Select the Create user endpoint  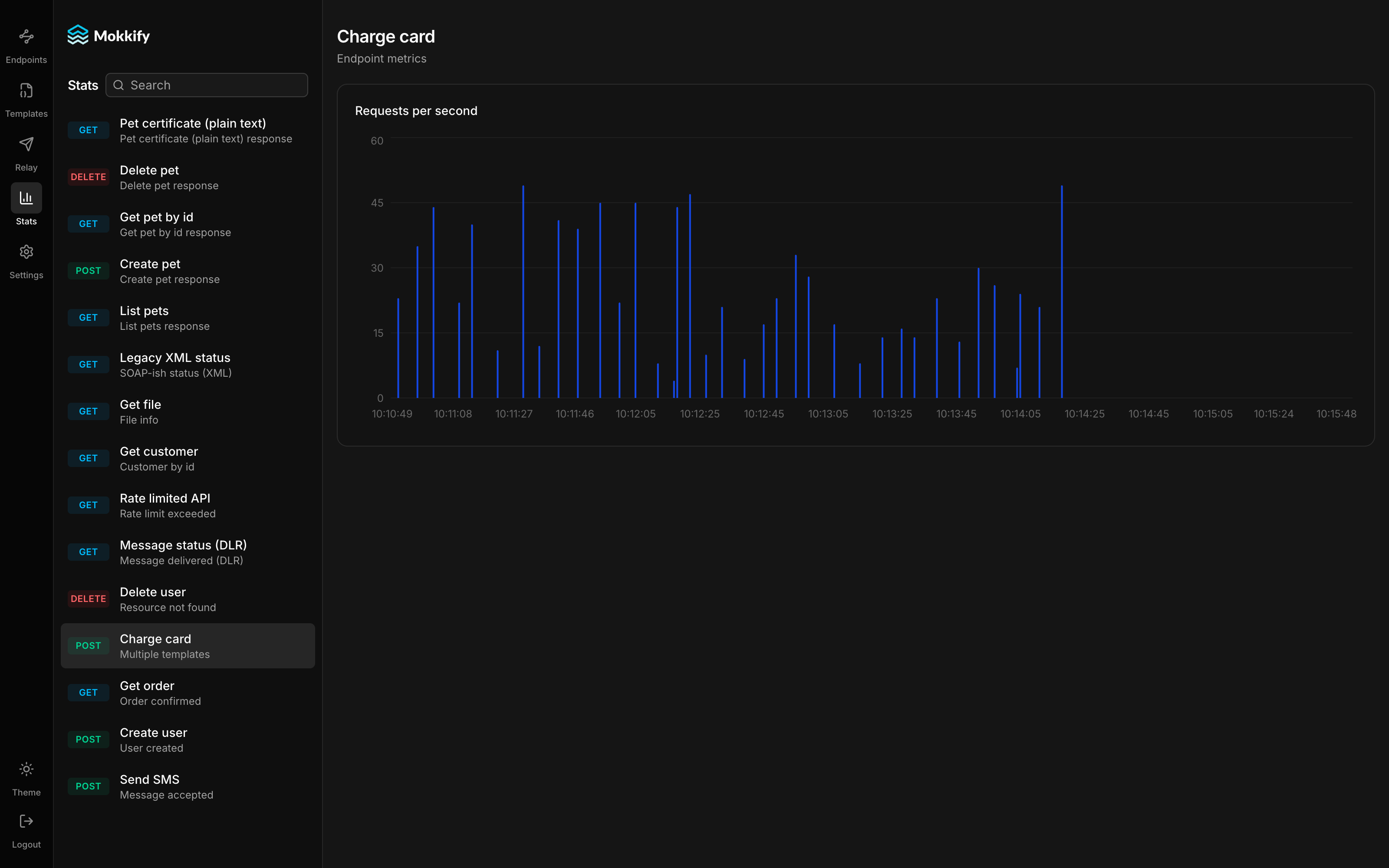(x=188, y=740)
